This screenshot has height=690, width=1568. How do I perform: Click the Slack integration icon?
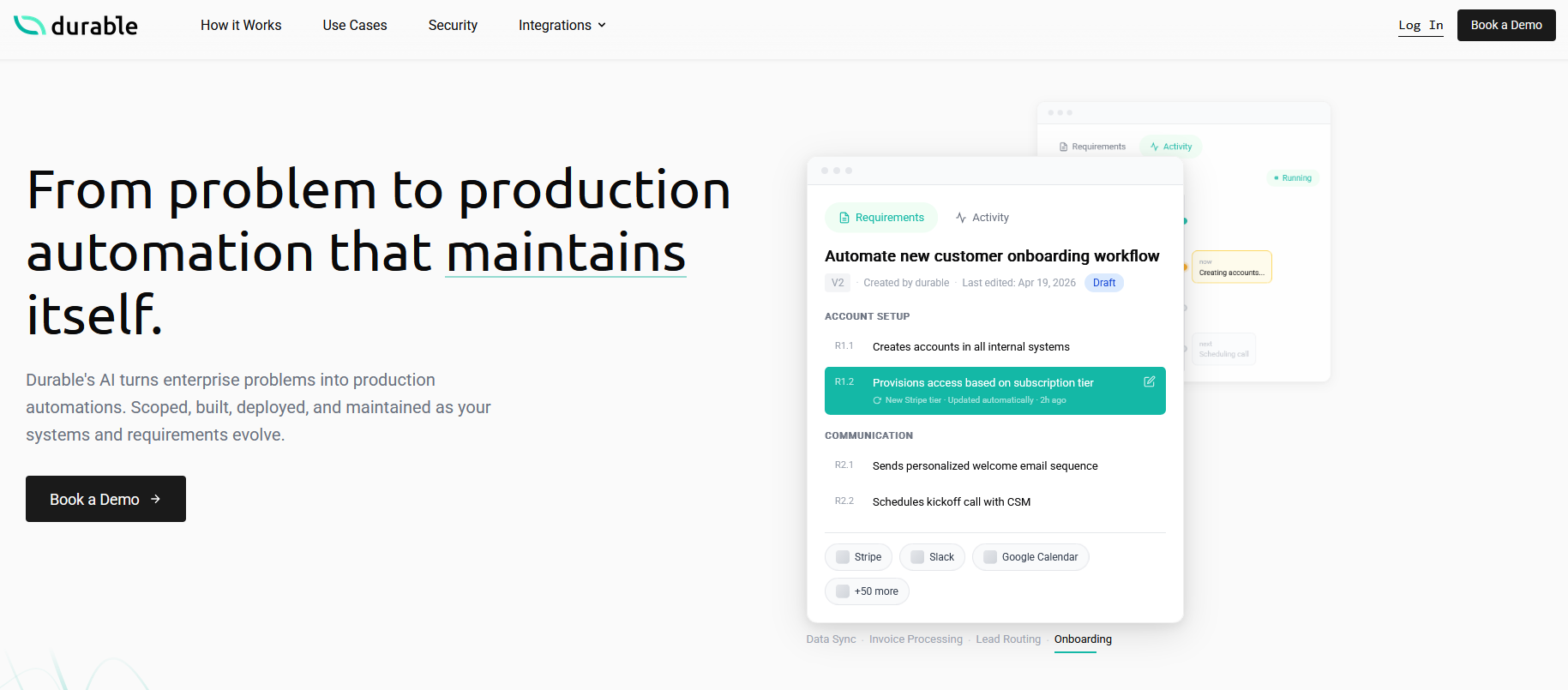click(x=917, y=557)
